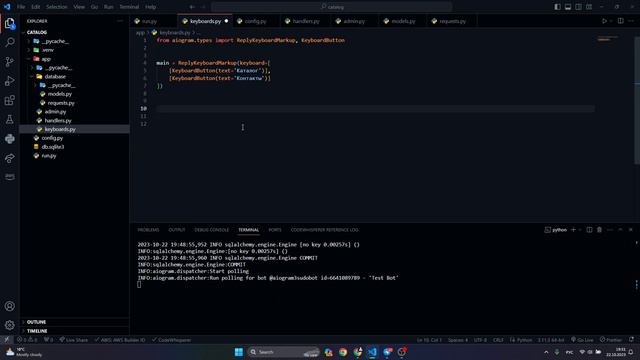The width and height of the screenshot is (640, 360).
Task: Place cursor on empty line 10 in editor
Action: click(375, 109)
